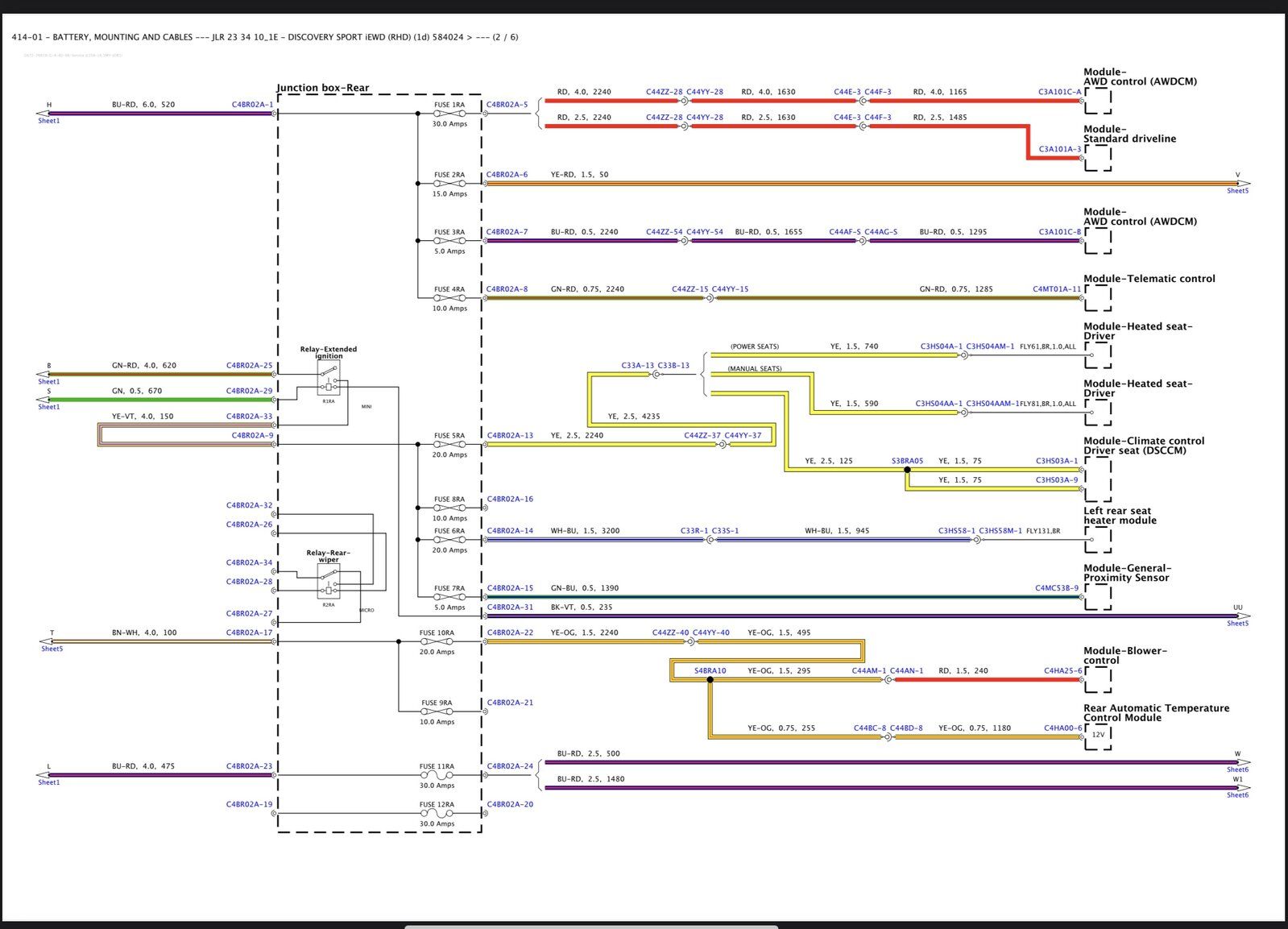Click the horizontal scrollbar at the bottom
Image resolution: width=1288 pixels, height=929 pixels.
(590, 927)
